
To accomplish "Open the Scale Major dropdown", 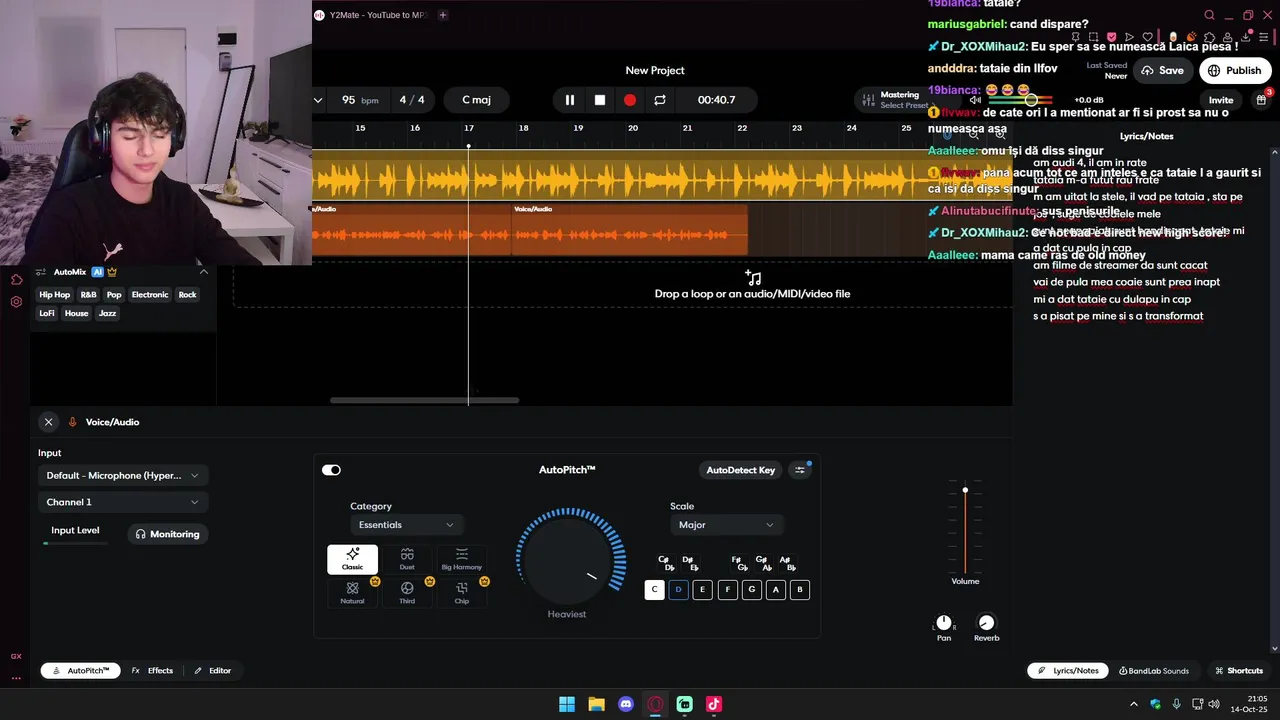I will click(725, 525).
